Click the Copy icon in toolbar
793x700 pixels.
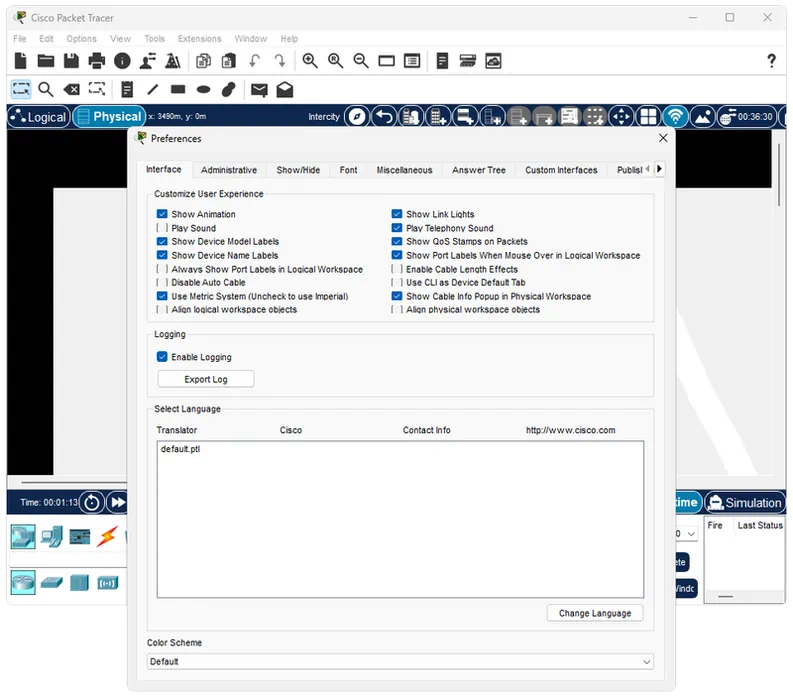(203, 61)
